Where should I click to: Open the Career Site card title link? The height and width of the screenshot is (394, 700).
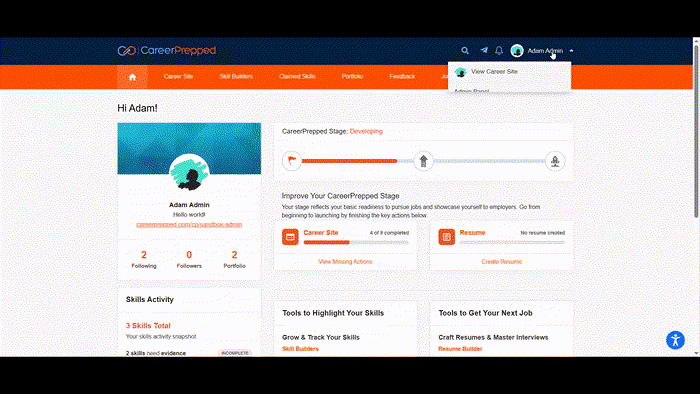pos(321,232)
